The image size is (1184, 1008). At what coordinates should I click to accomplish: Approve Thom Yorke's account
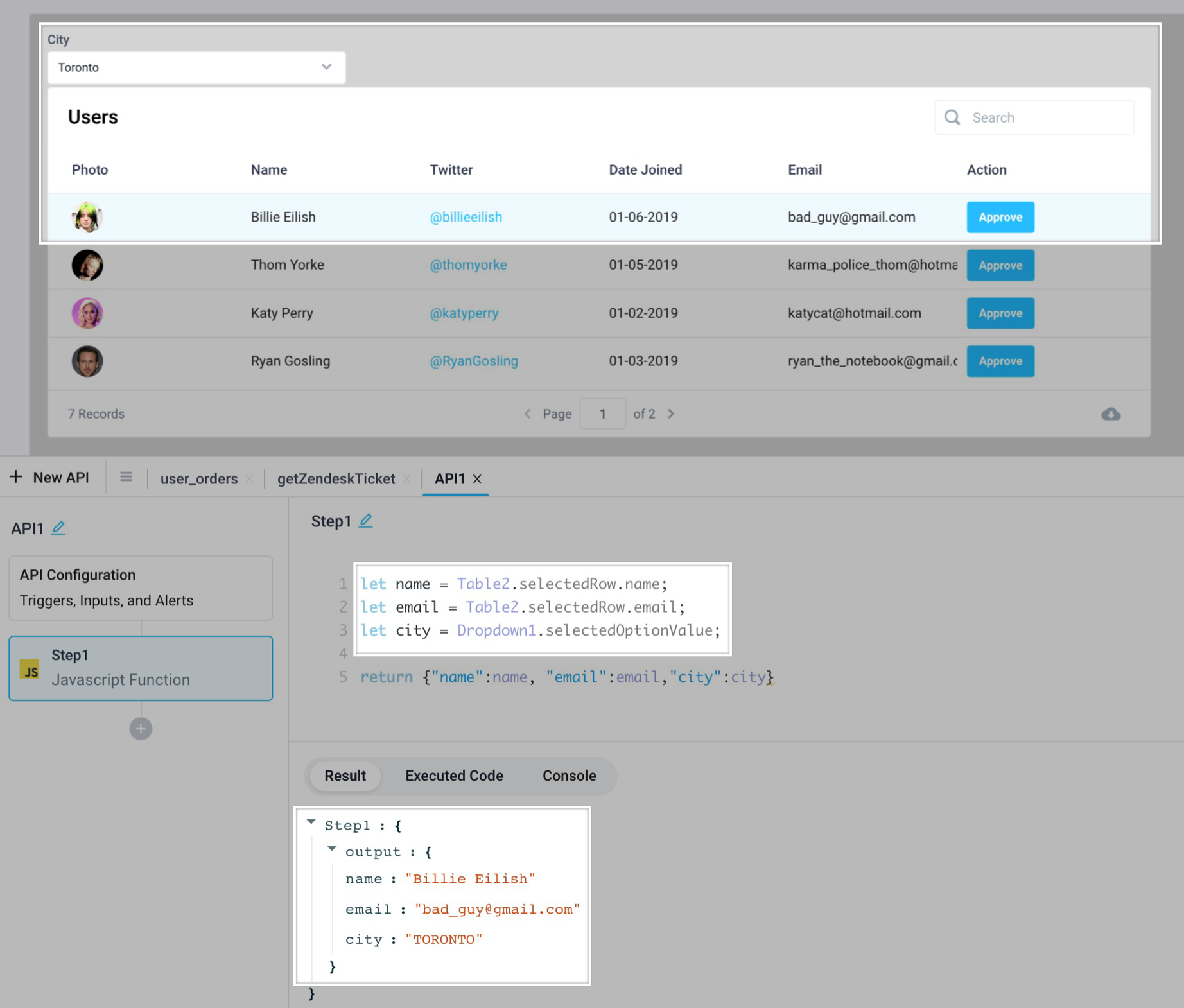[x=1000, y=265]
